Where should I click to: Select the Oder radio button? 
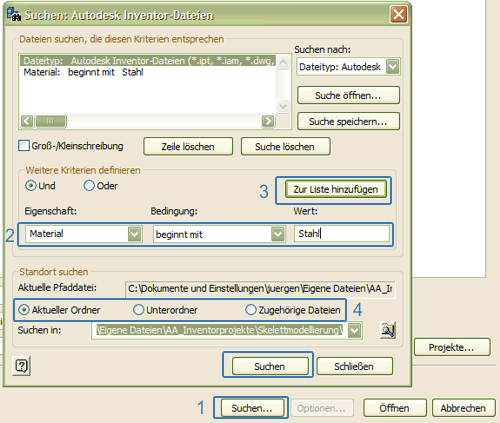(89, 185)
